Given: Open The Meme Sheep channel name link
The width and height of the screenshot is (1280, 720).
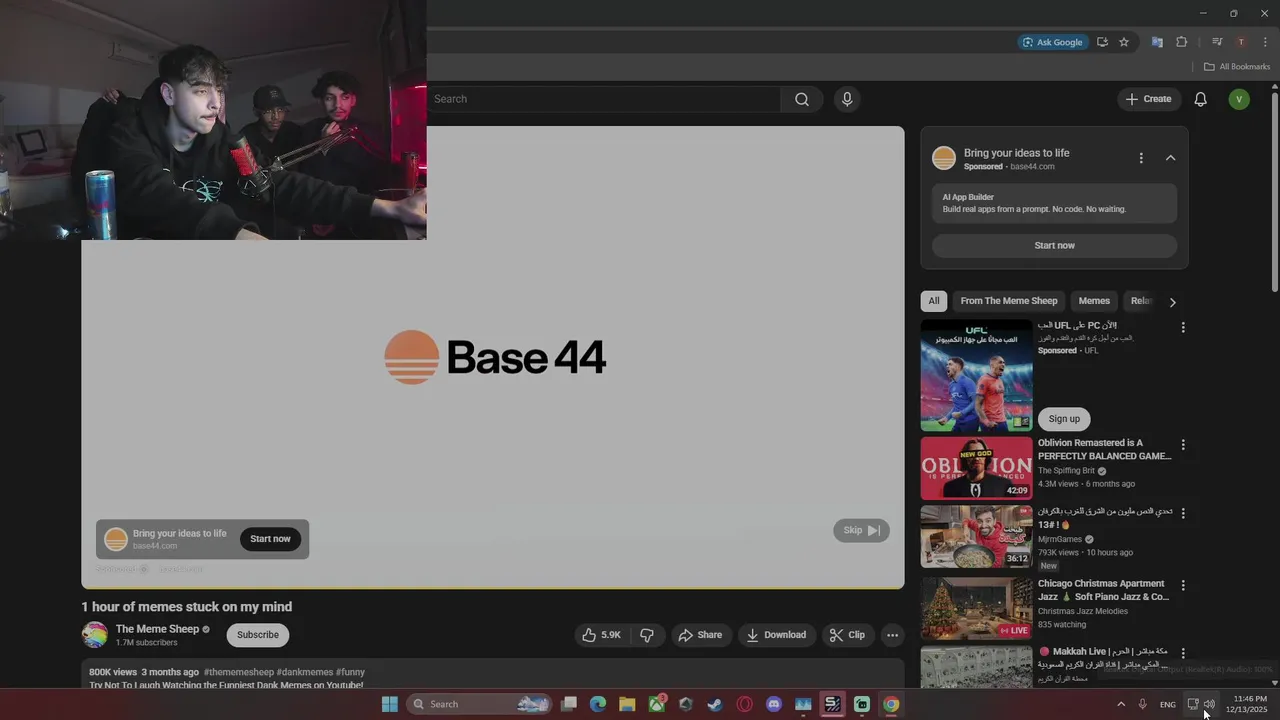Looking at the screenshot, I should [x=157, y=629].
